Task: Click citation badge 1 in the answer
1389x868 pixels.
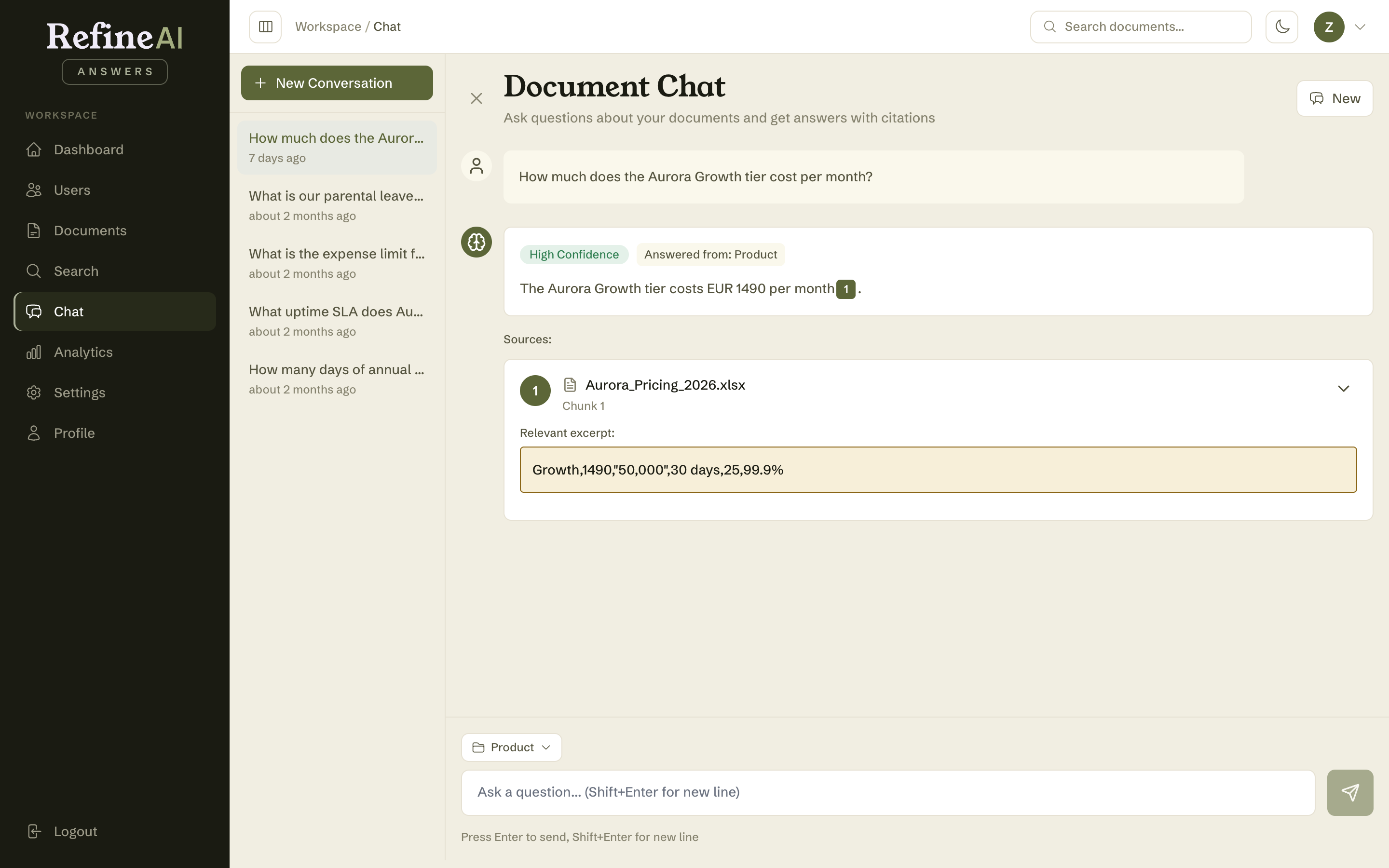Action: [845, 289]
